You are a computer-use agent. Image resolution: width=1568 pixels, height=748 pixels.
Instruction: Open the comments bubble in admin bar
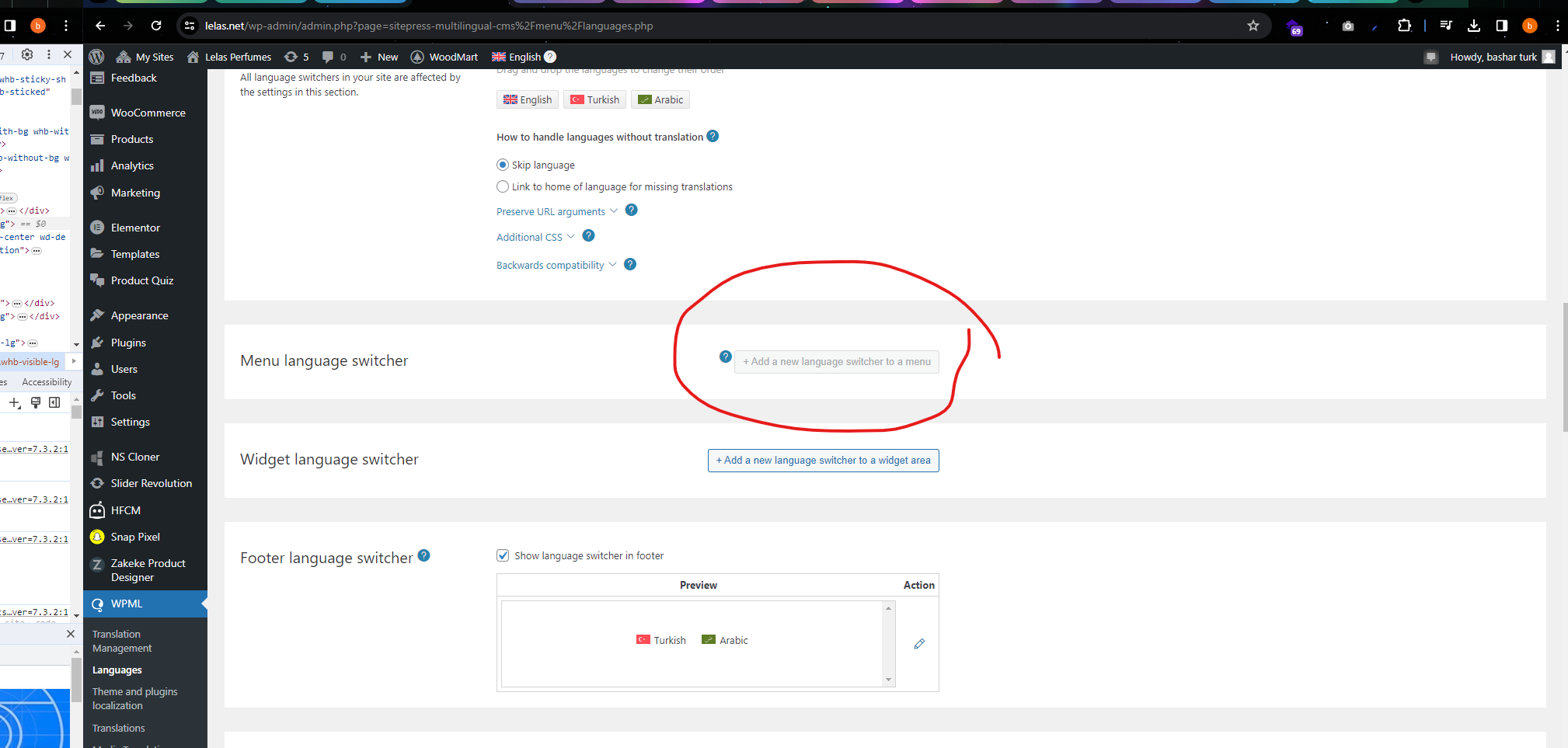tap(334, 57)
